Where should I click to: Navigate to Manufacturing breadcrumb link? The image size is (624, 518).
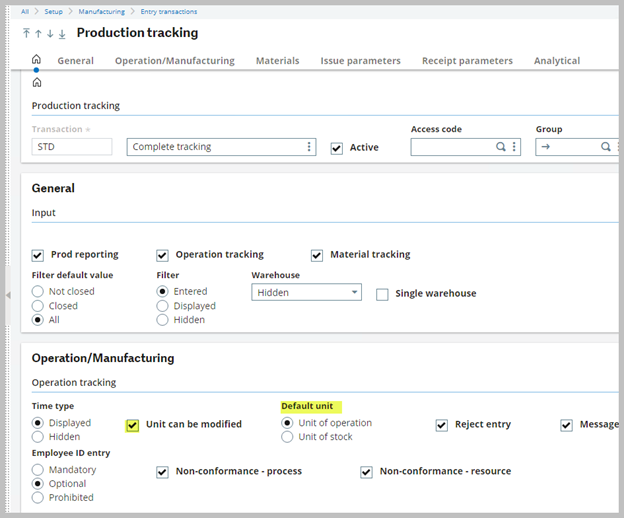coord(104,11)
